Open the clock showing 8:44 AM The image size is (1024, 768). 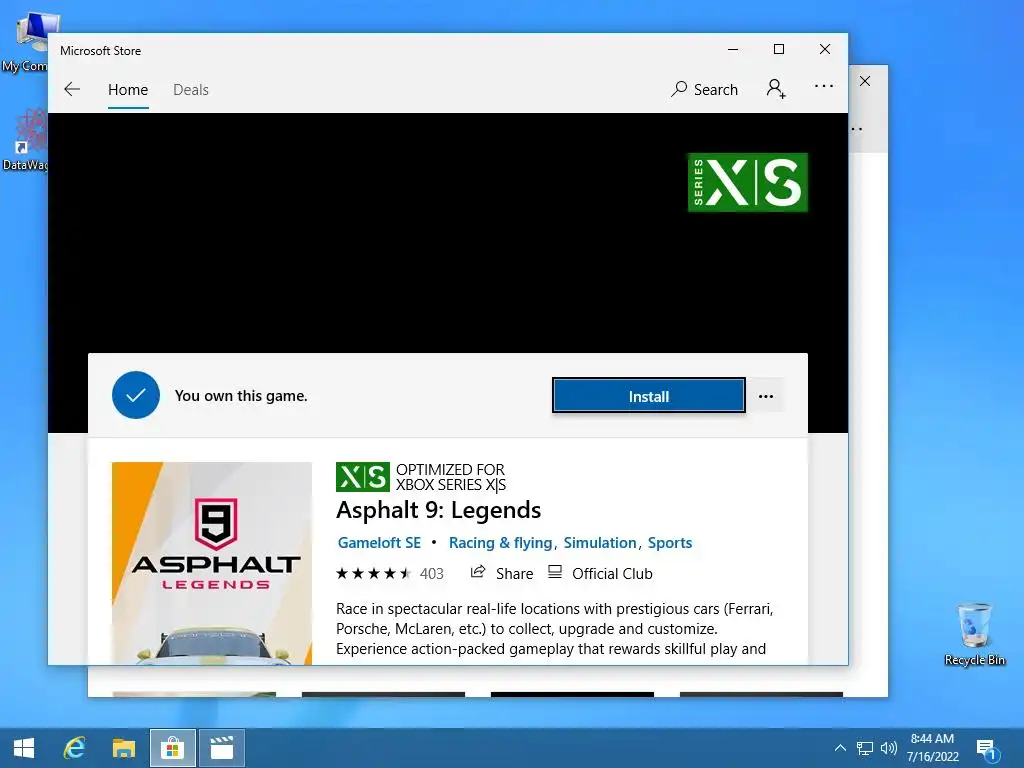point(932,748)
